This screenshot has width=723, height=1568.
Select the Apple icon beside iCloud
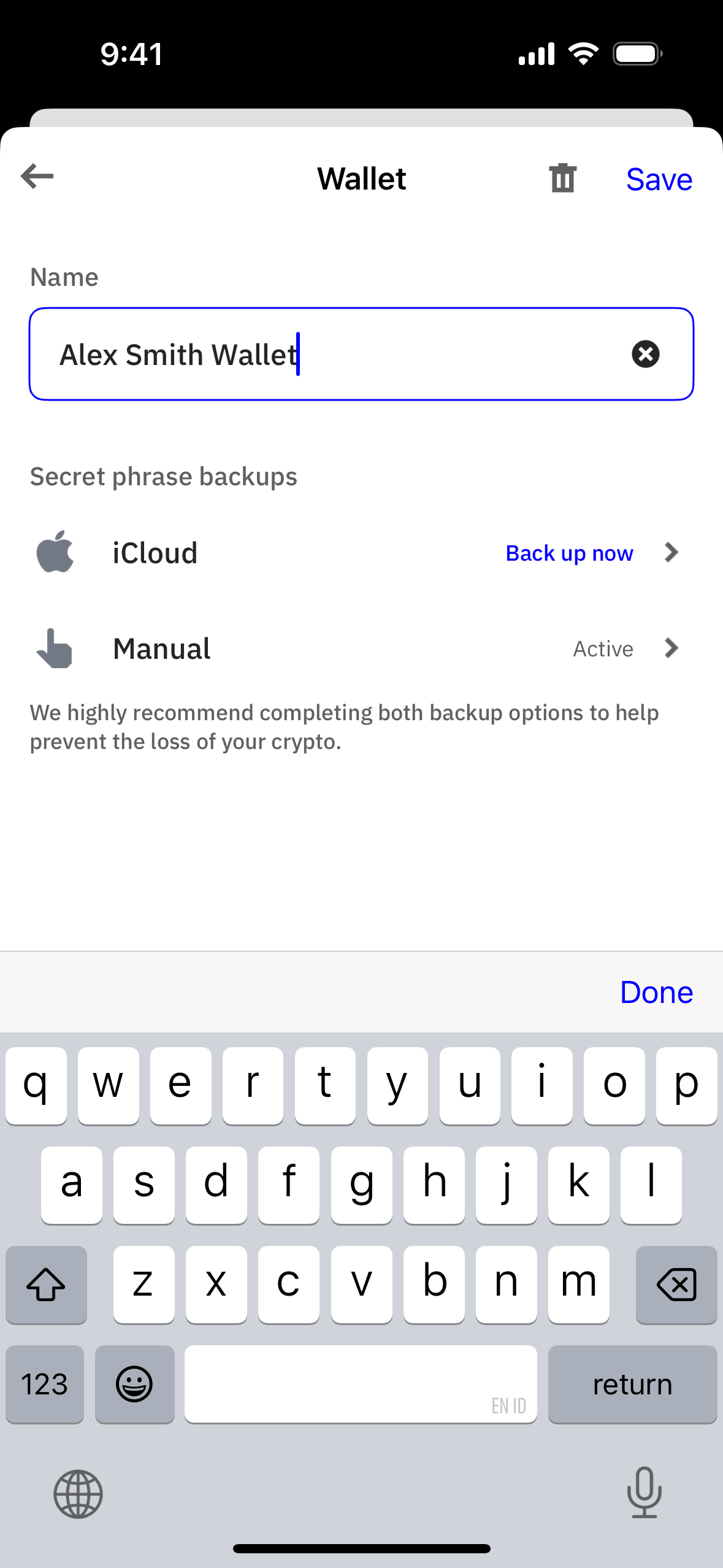(55, 552)
